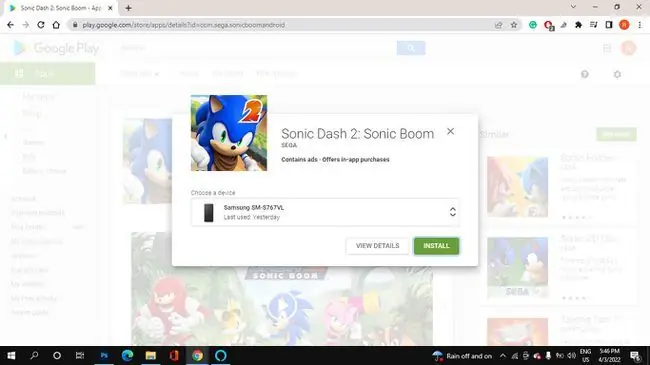
Task: Close the install dialog with the X icon
Action: [x=450, y=131]
